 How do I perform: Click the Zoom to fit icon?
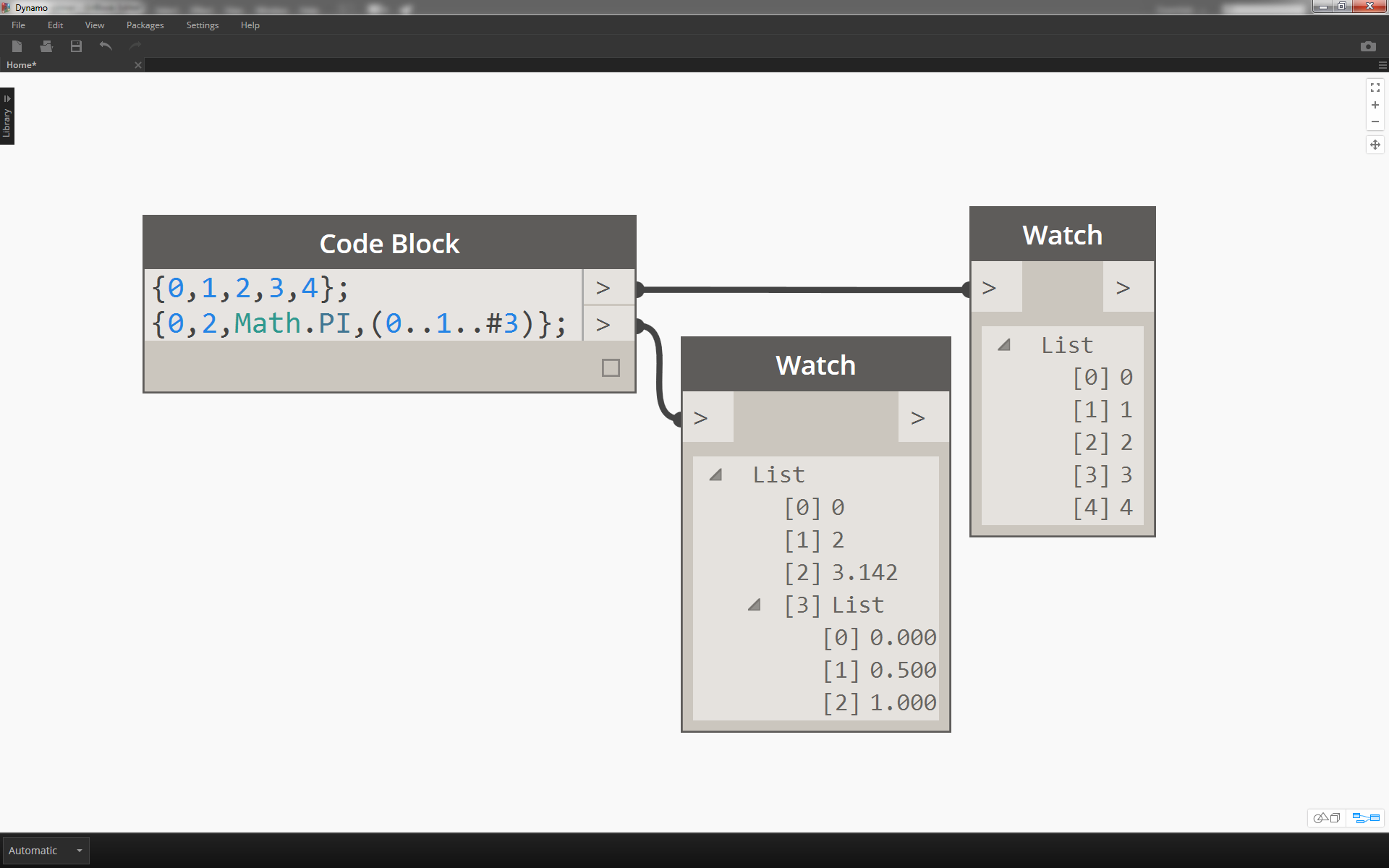point(1375,88)
